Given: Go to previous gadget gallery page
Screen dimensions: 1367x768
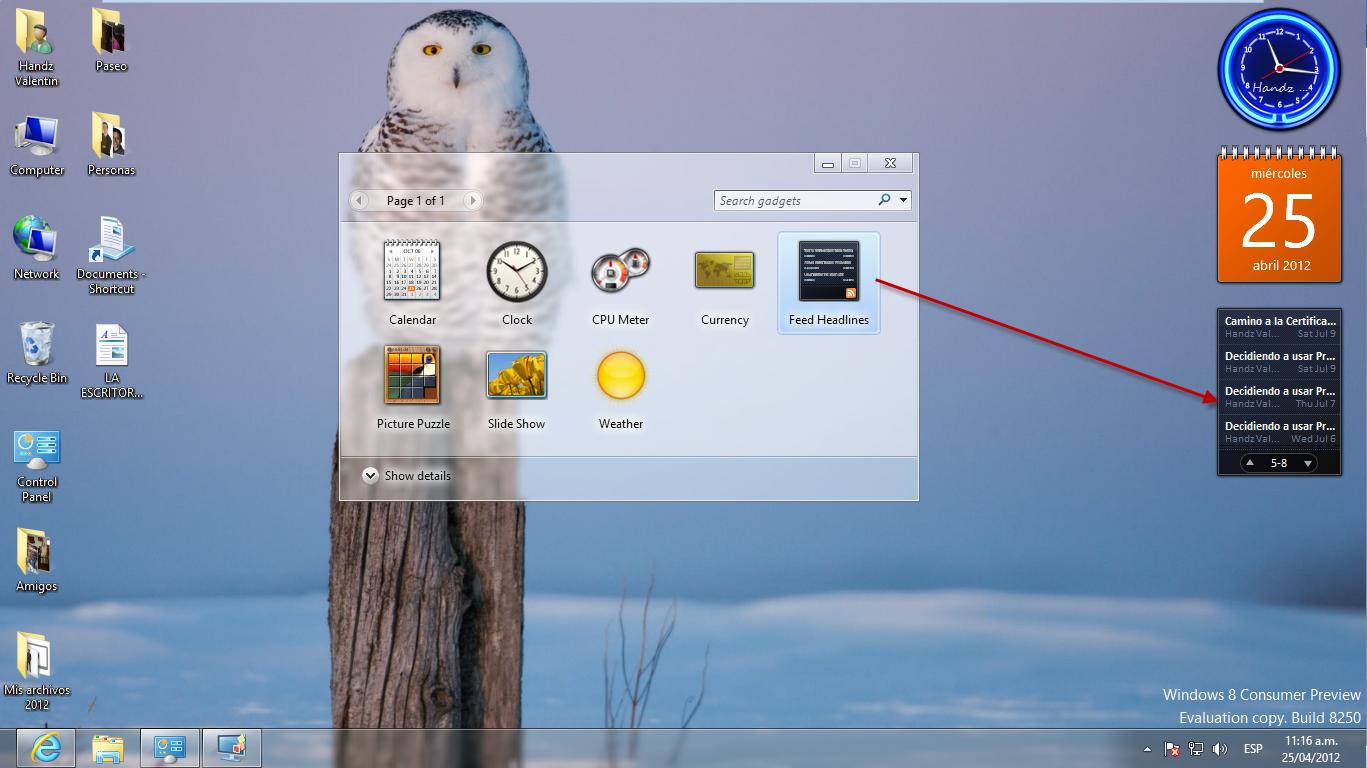Looking at the screenshot, I should [359, 201].
